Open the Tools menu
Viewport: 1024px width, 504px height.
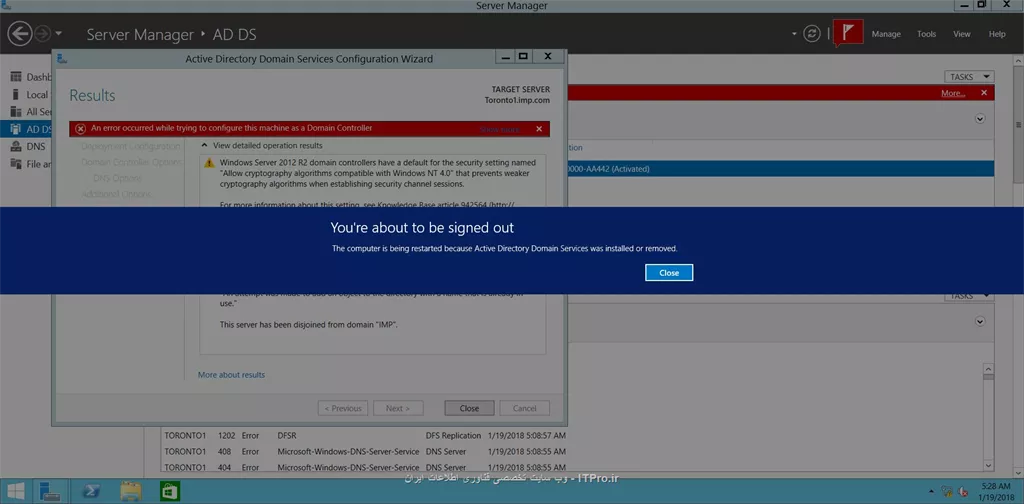pos(926,34)
